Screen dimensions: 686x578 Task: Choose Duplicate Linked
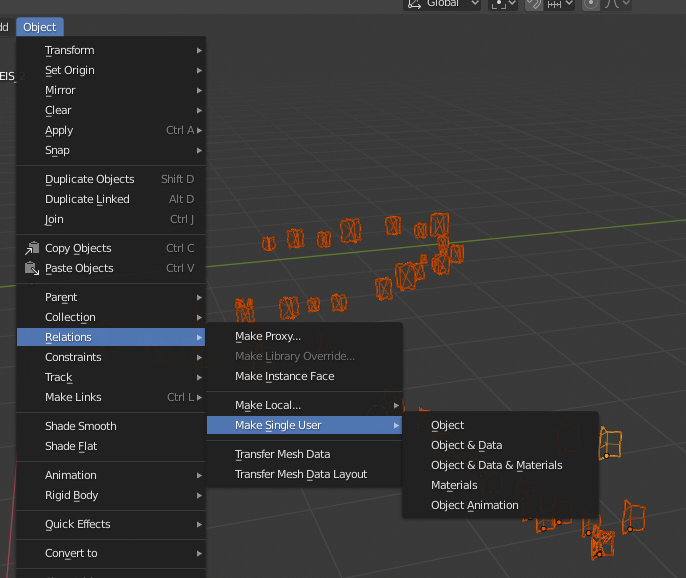pos(111,200)
